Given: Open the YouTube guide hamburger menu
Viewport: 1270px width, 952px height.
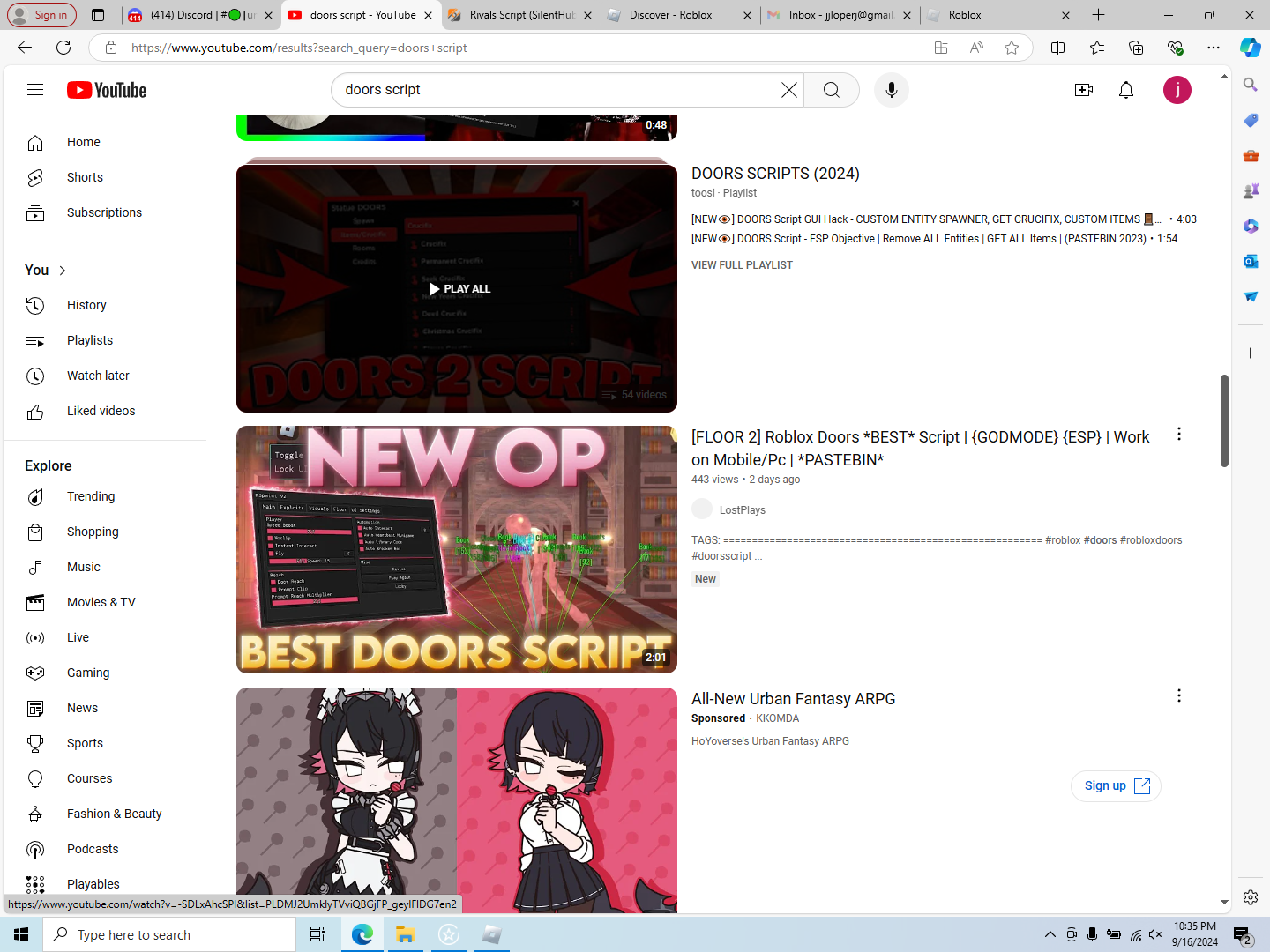Looking at the screenshot, I should (x=35, y=90).
